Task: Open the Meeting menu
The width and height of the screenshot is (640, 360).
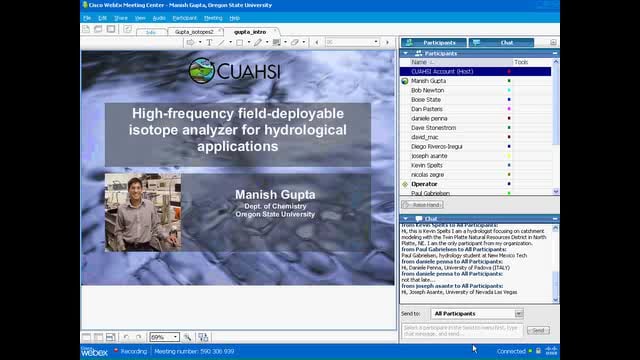Action: click(213, 18)
